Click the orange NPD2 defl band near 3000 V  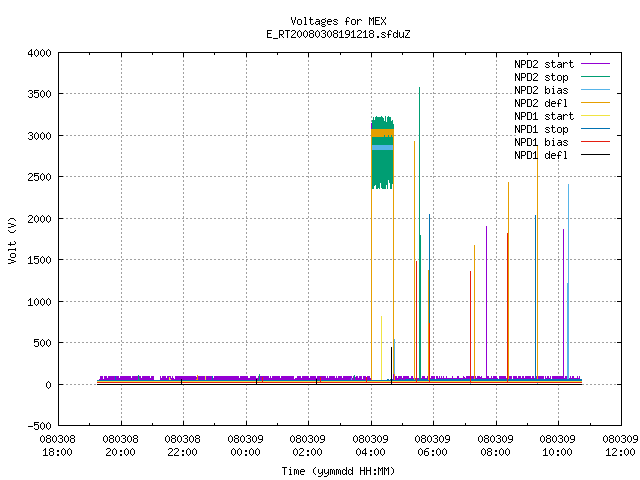click(382, 133)
